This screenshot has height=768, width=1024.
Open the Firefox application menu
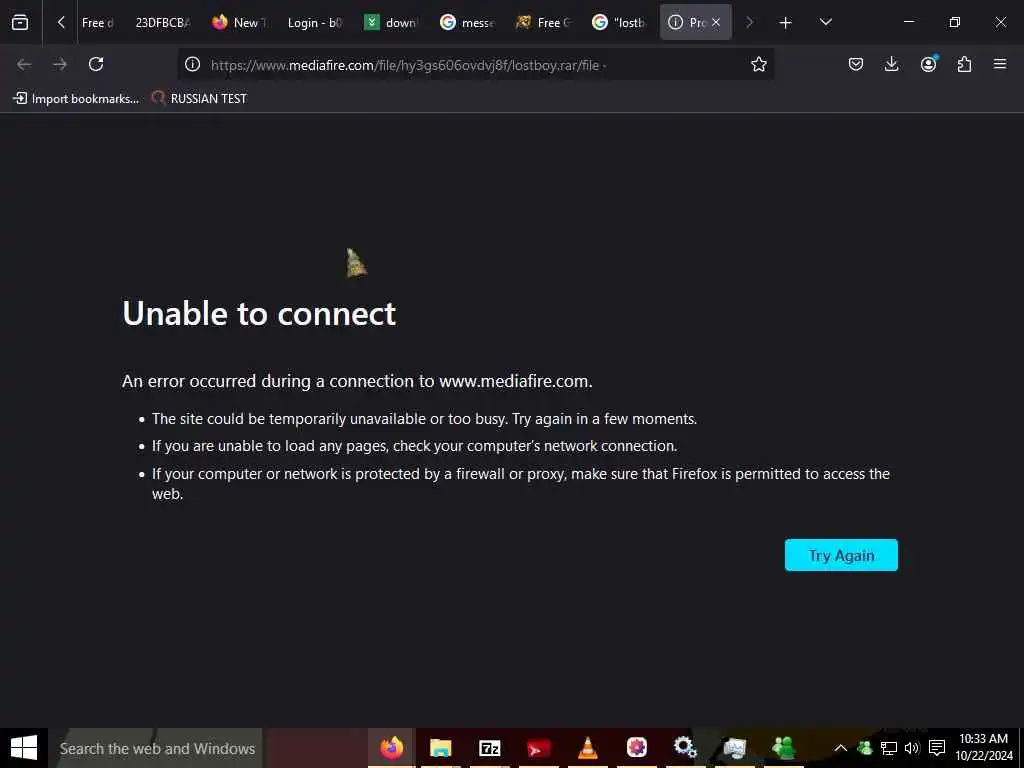1000,64
